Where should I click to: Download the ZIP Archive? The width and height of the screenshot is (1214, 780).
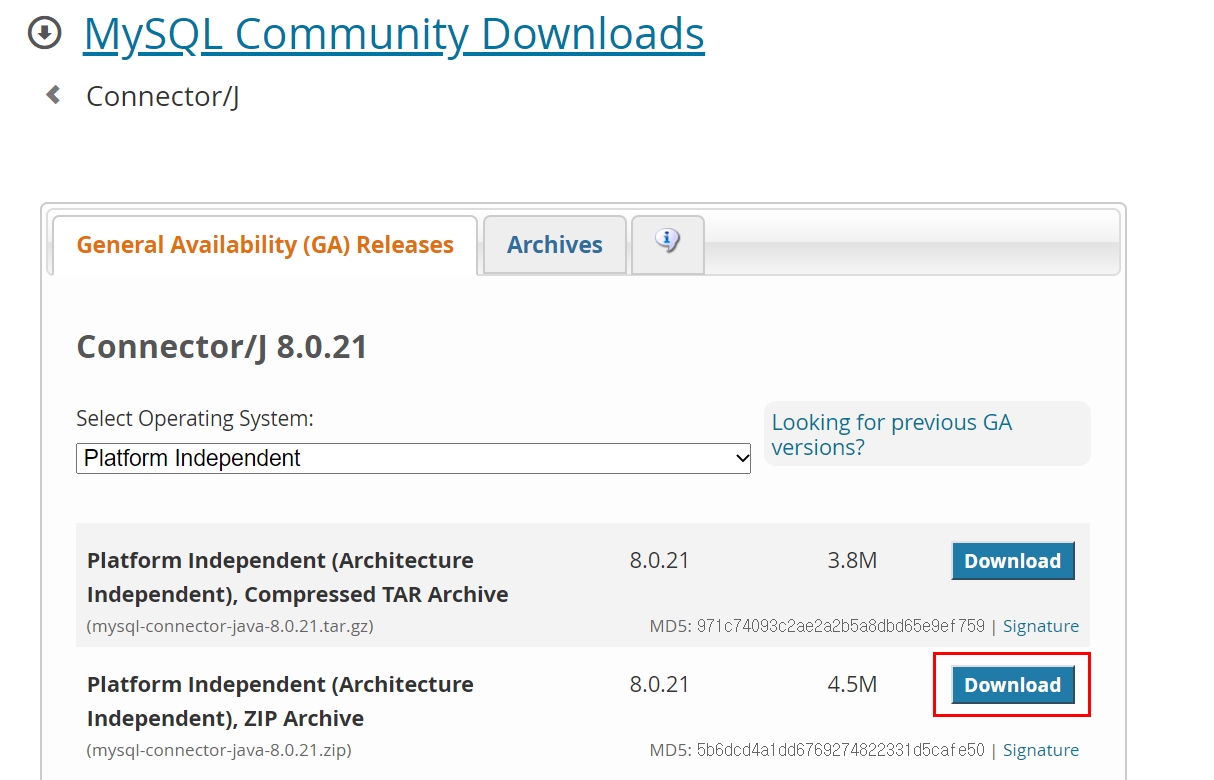tap(1013, 685)
